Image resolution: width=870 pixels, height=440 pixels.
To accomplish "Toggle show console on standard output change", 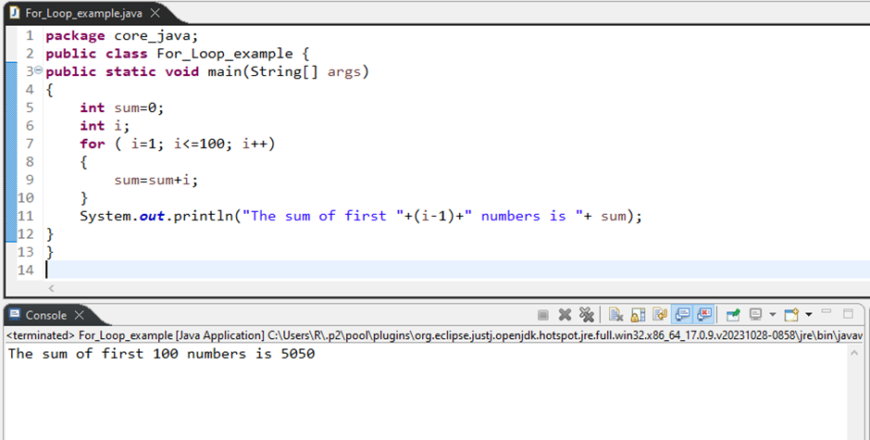I will point(682,314).
